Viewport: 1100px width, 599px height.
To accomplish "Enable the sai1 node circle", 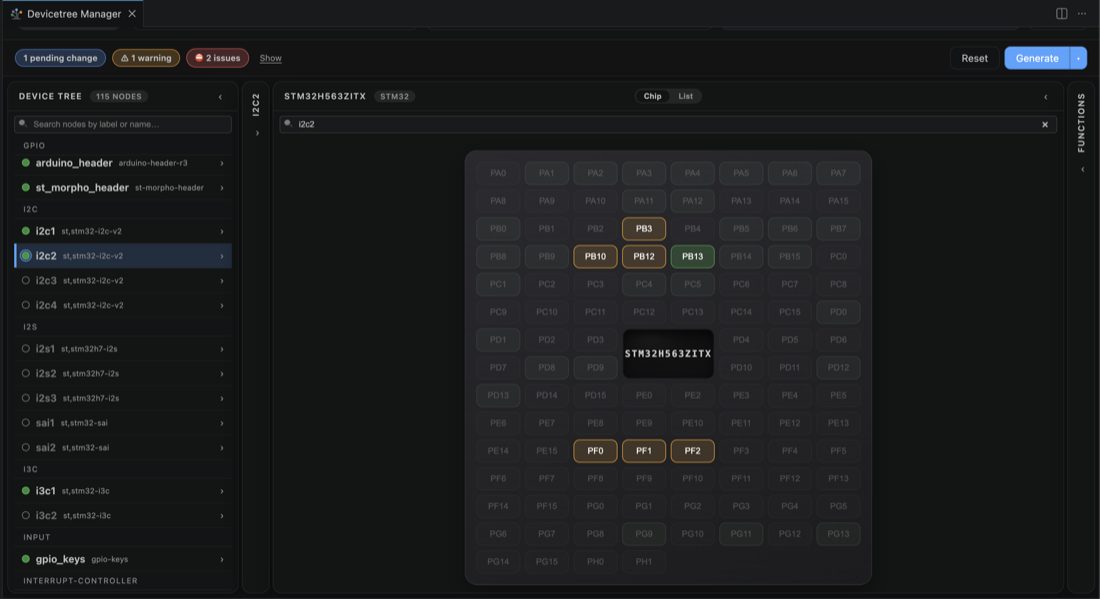I will 26,423.
